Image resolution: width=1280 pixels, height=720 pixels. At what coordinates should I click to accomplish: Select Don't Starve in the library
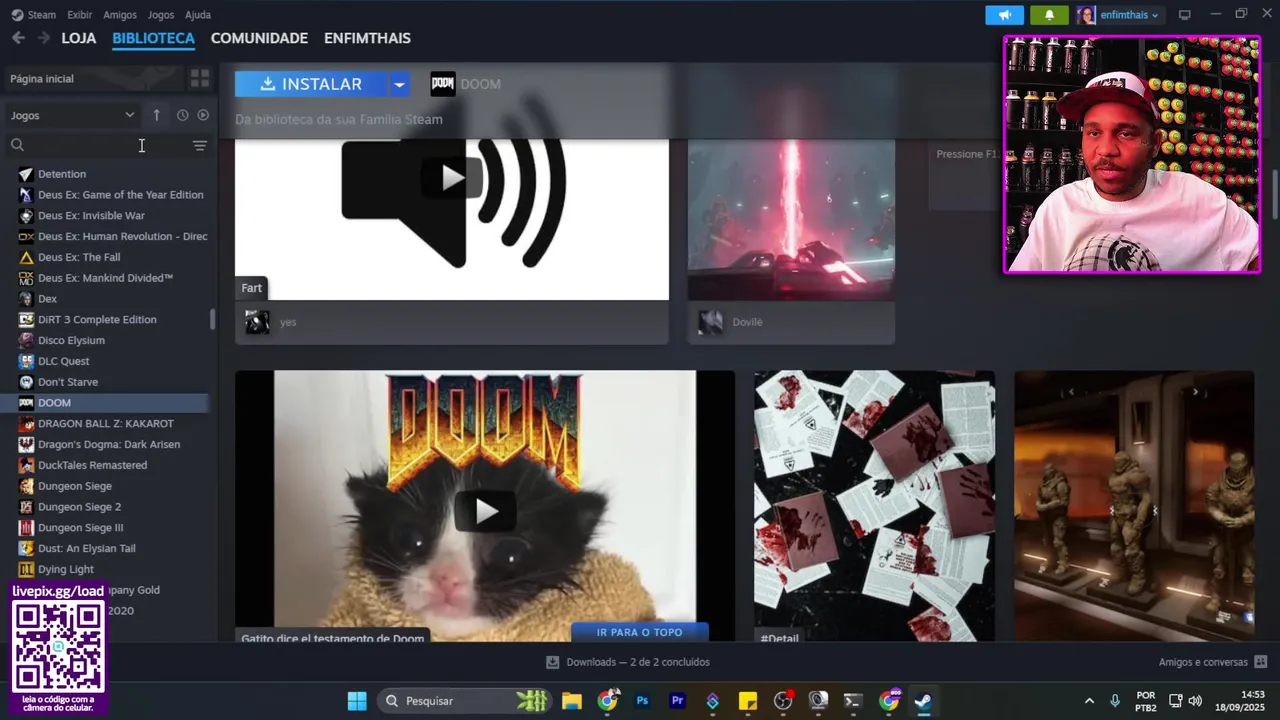pos(68,382)
